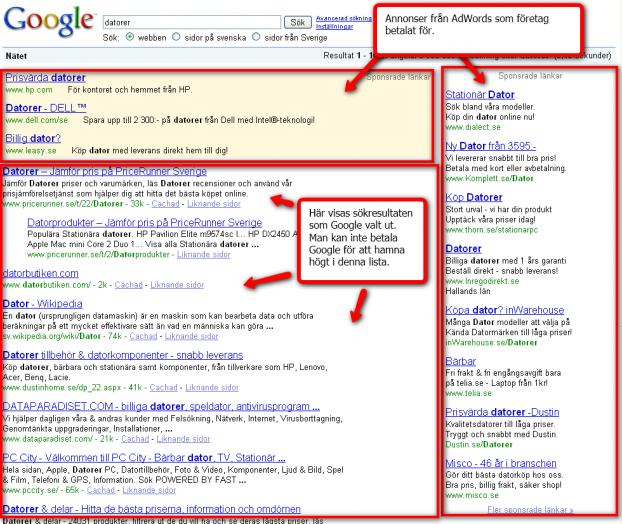Open the 'Datorer' Inregodirekt.se ad
This screenshot has height=524, width=622.
pyautogui.click(x=464, y=249)
